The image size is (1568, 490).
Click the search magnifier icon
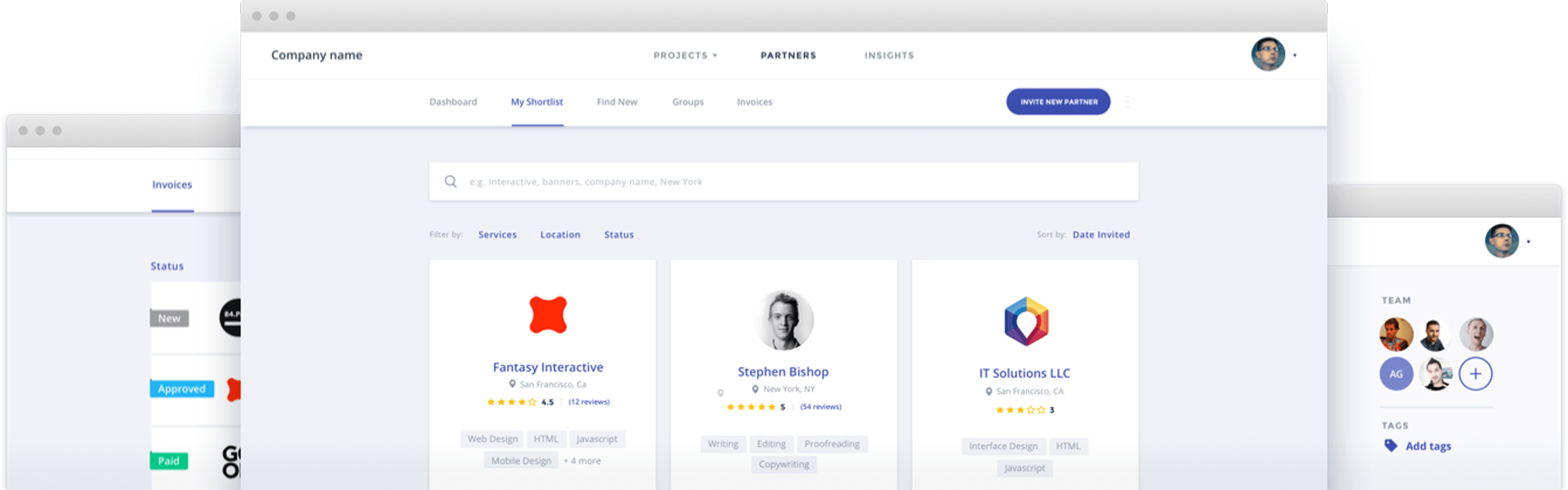(x=450, y=182)
